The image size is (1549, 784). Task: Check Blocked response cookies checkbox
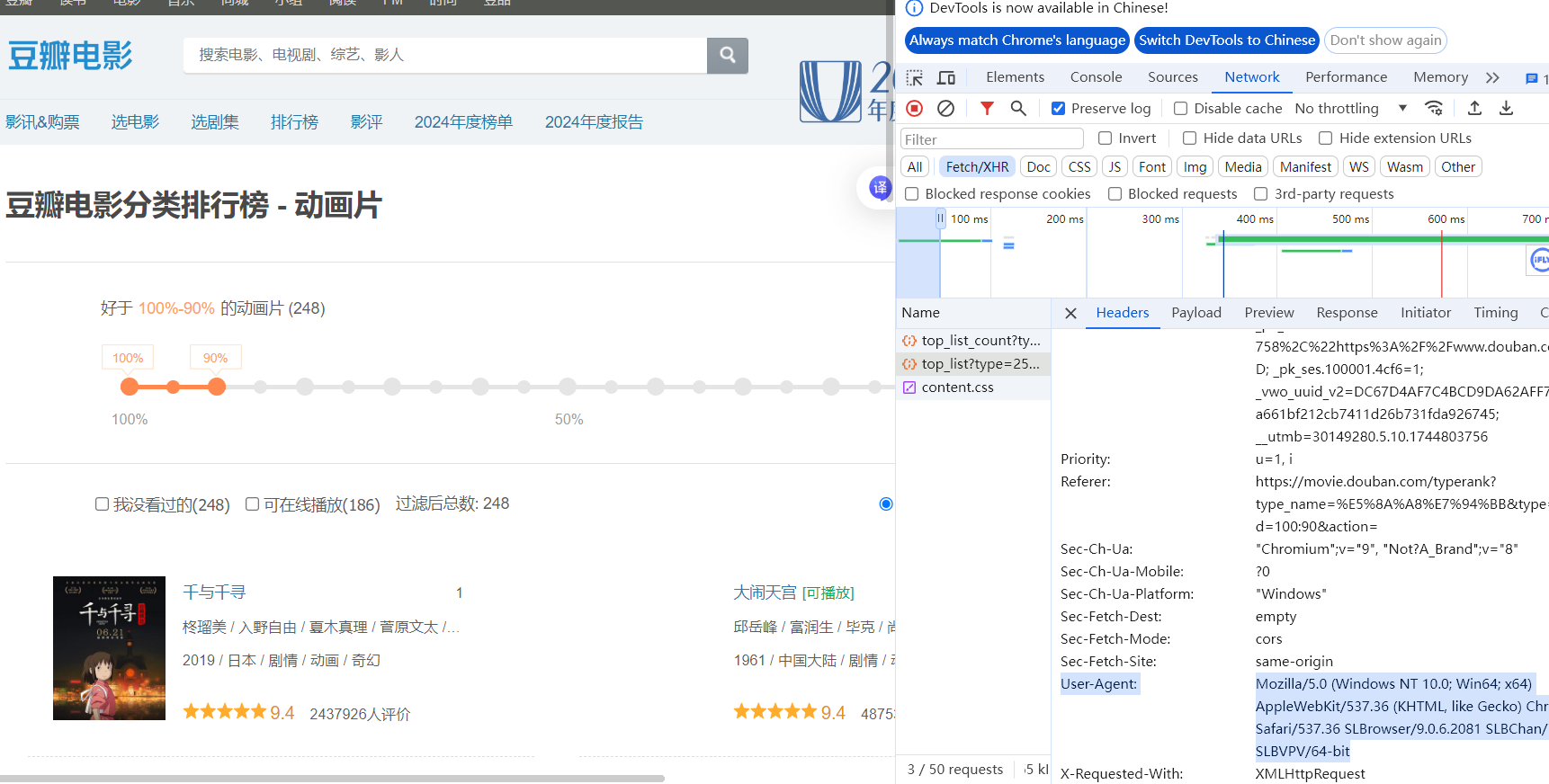tap(911, 194)
